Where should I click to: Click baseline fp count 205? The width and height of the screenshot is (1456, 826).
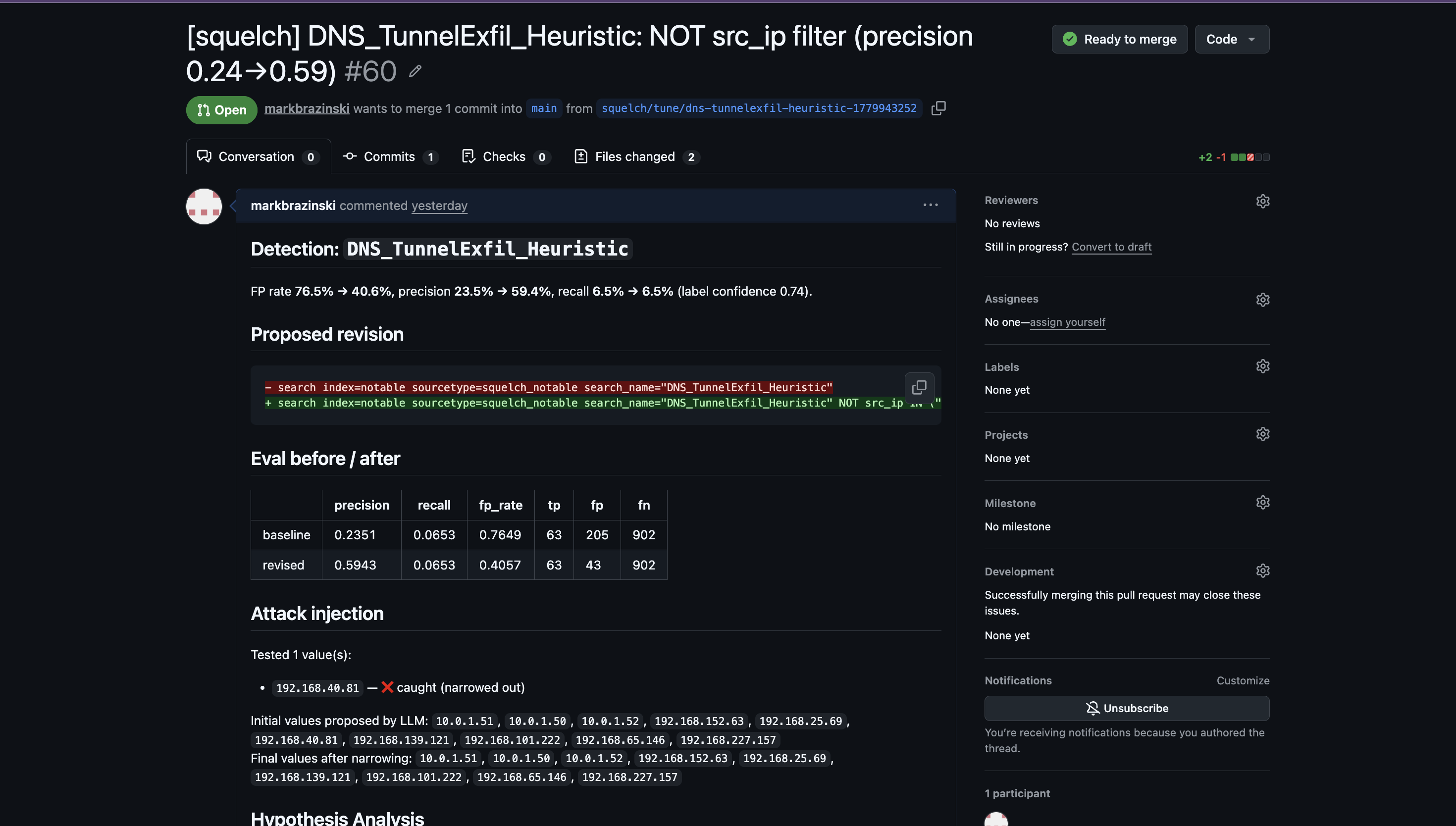click(x=597, y=535)
